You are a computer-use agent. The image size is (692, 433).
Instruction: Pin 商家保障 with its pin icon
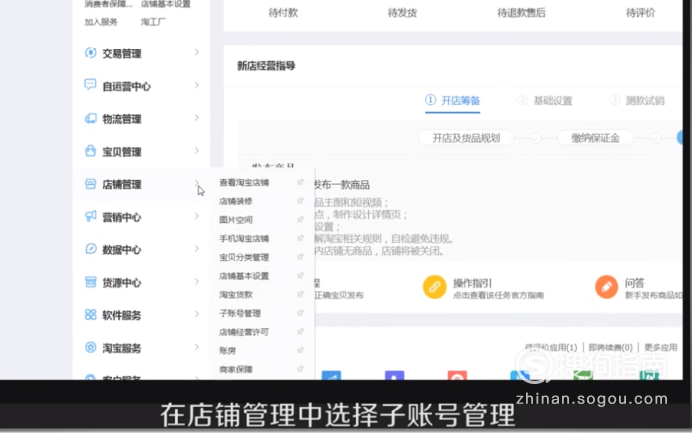(x=300, y=369)
